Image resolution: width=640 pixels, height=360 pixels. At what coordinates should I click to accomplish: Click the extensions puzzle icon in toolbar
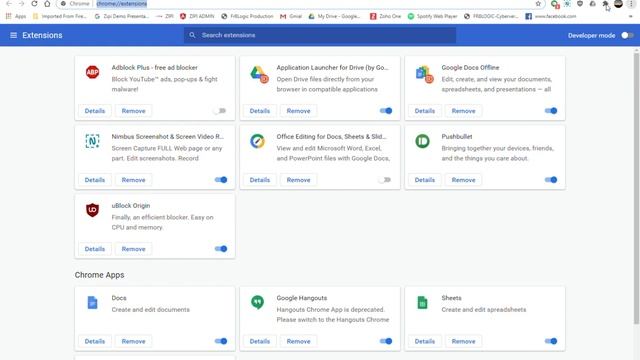pyautogui.click(x=605, y=4)
